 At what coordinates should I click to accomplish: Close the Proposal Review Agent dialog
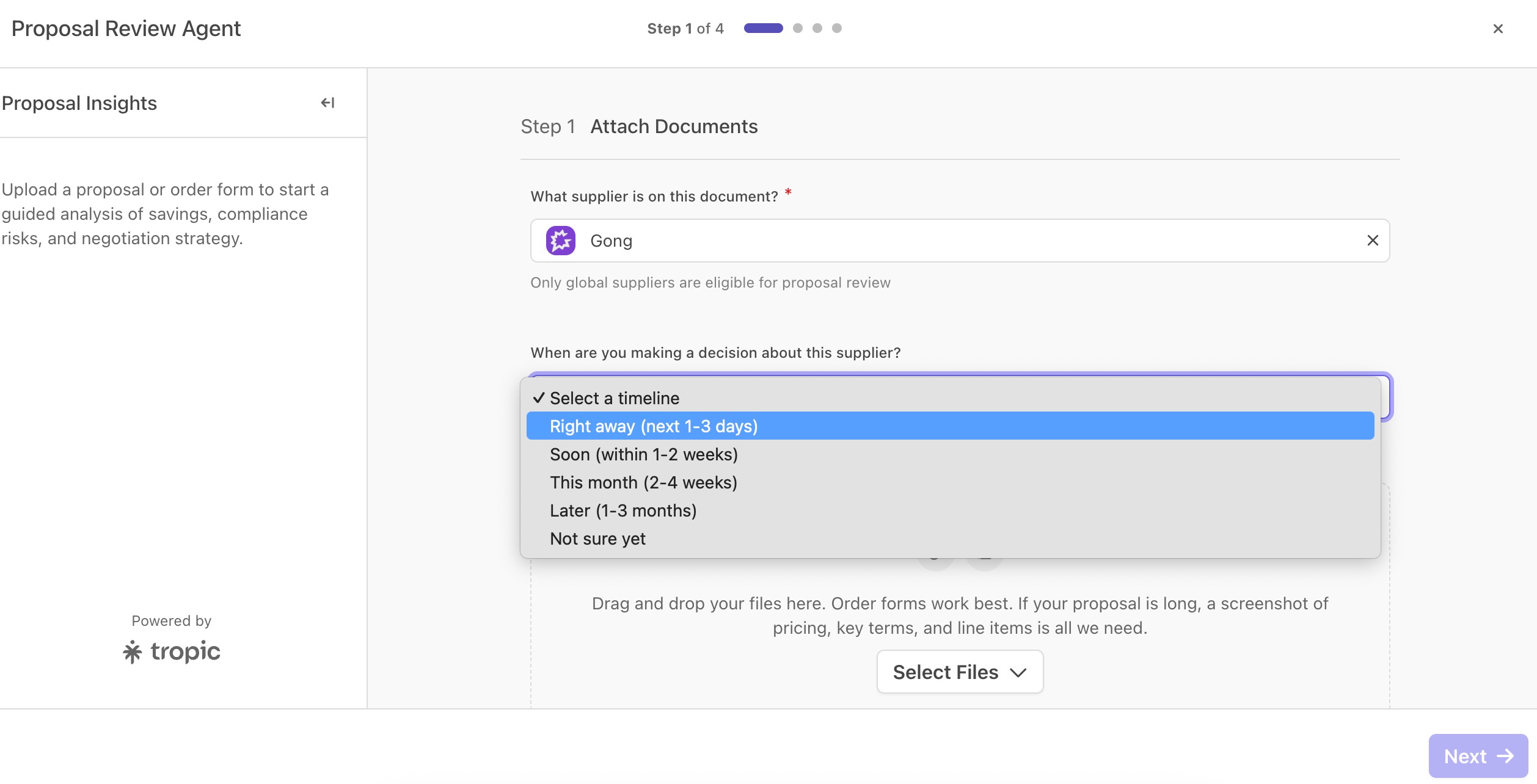tap(1497, 29)
